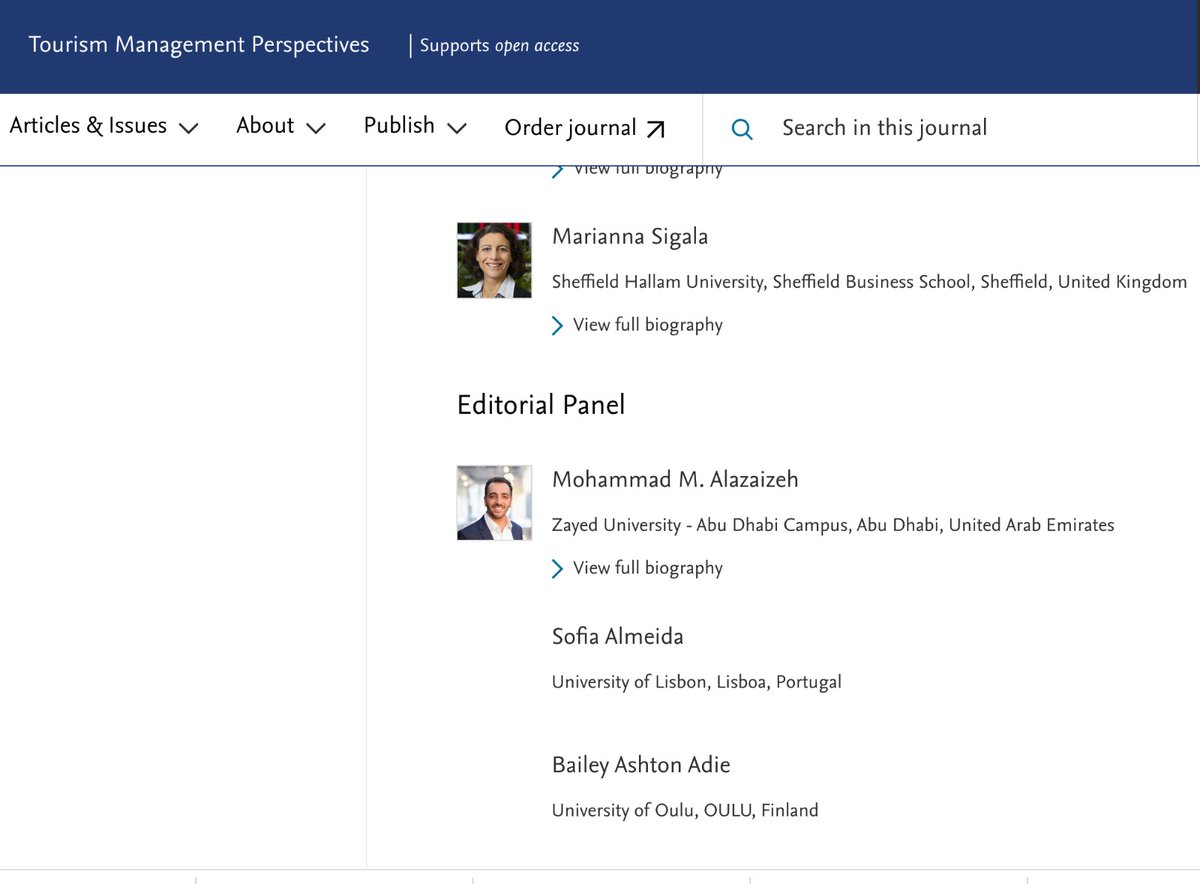Select the name Mohammad M. Alazaizeh
The height and width of the screenshot is (884, 1200).
coord(675,480)
